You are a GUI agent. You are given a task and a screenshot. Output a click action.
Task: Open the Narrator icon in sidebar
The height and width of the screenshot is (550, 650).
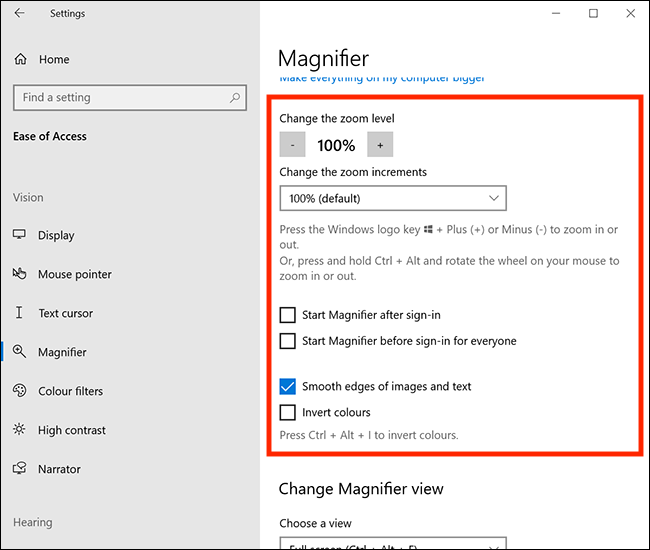coord(19,469)
